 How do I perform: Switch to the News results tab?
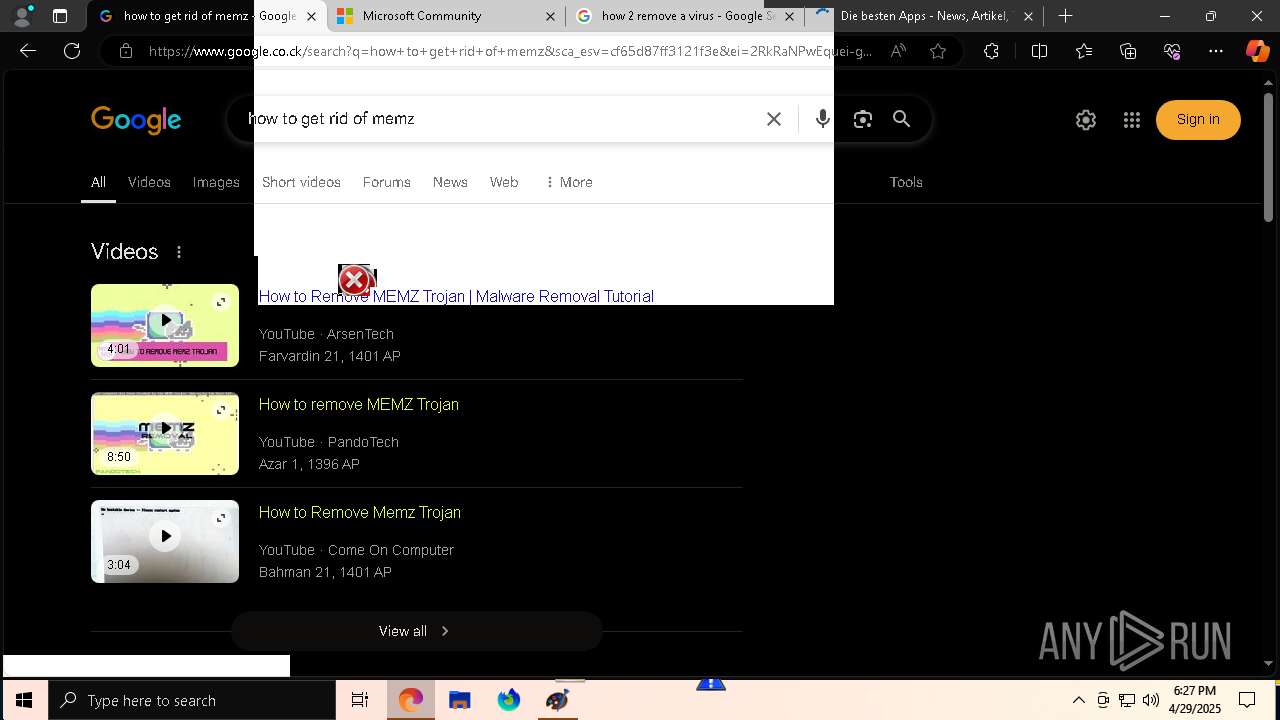pyautogui.click(x=450, y=182)
